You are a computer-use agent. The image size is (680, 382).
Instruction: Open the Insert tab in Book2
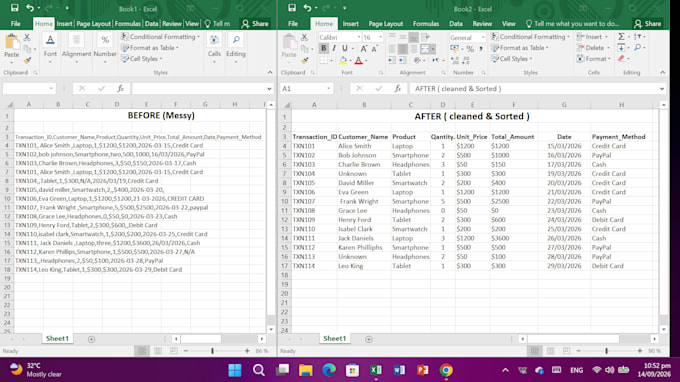350,24
